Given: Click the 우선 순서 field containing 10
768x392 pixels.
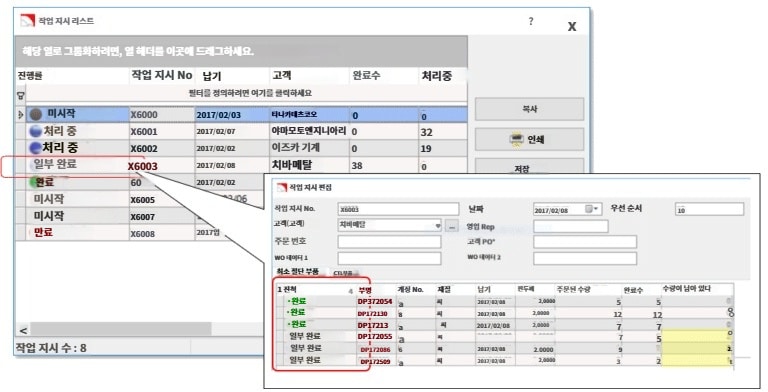Looking at the screenshot, I should tap(709, 209).
